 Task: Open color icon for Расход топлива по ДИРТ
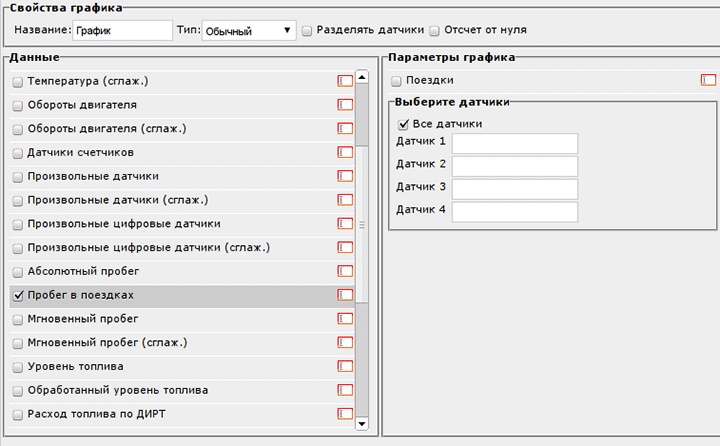pos(345,414)
